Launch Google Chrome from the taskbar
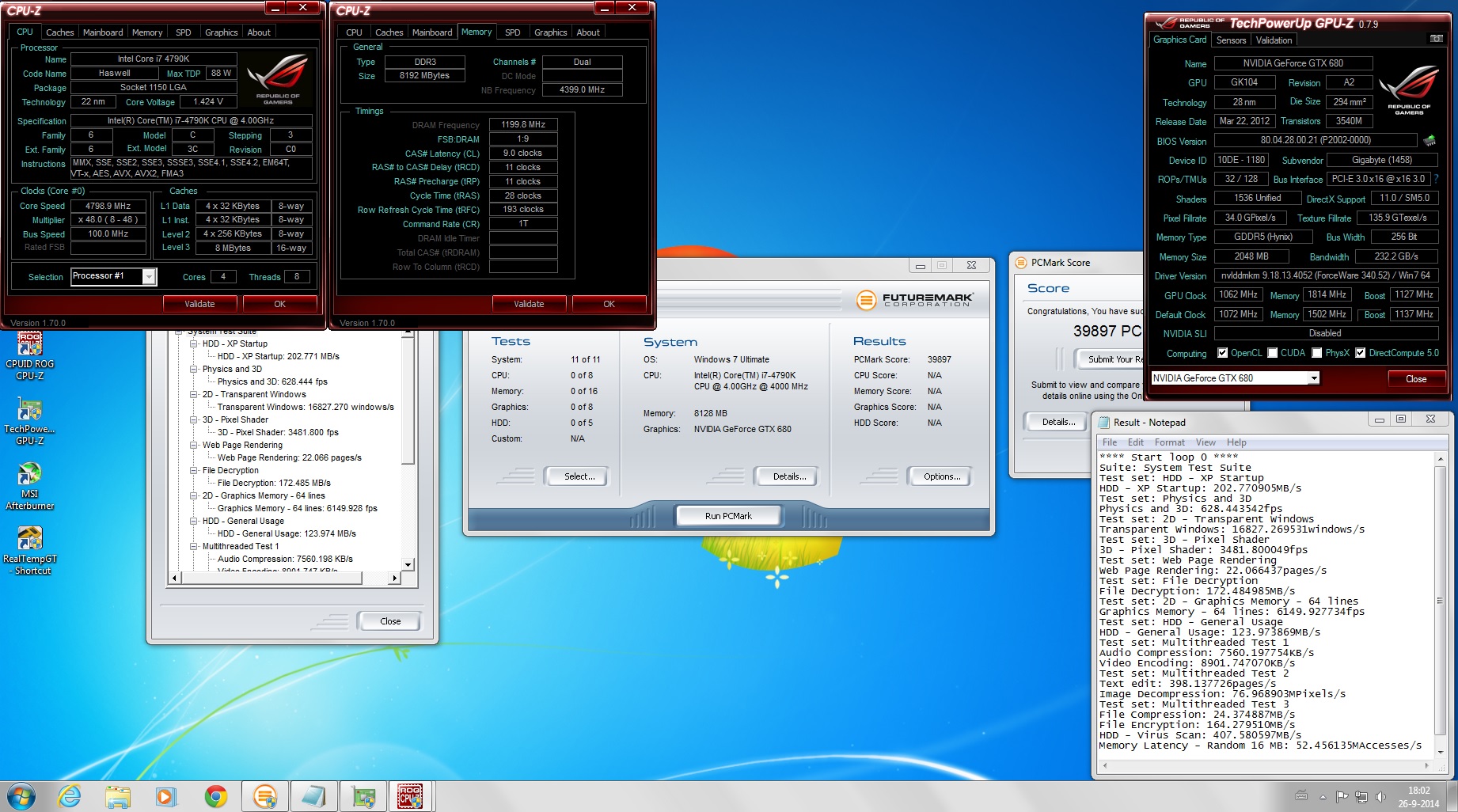The width and height of the screenshot is (1458, 812). point(215,796)
